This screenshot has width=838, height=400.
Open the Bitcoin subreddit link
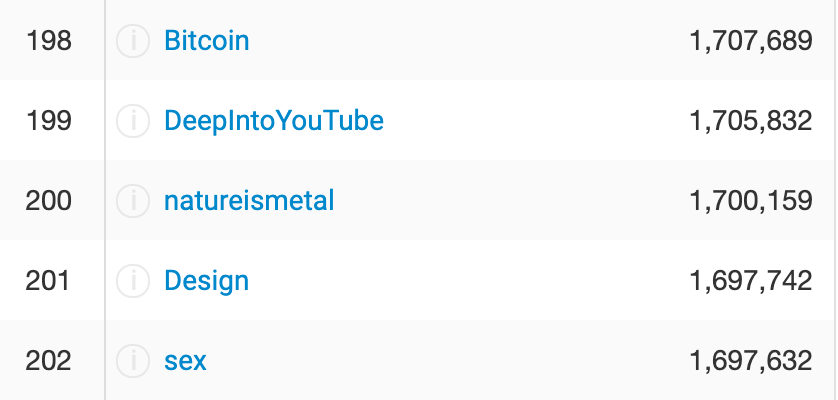[x=206, y=41]
